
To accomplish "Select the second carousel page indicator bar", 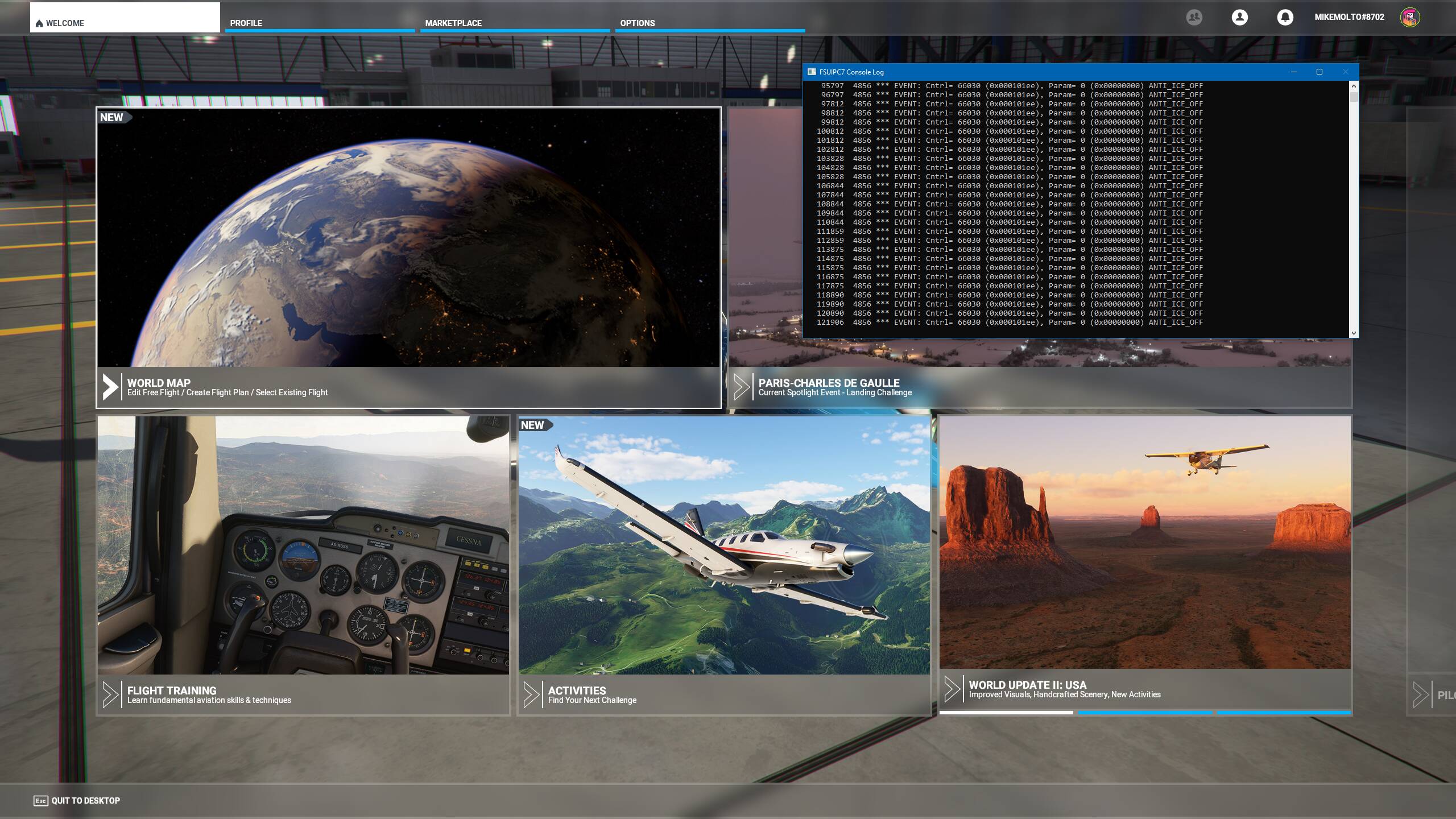I will coord(1144,712).
